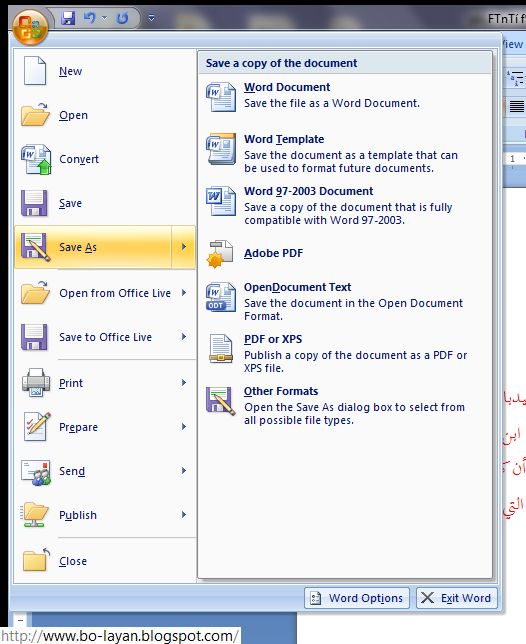Choose Close in the Office menu
This screenshot has width=526, height=644.
pyautogui.click(x=105, y=561)
